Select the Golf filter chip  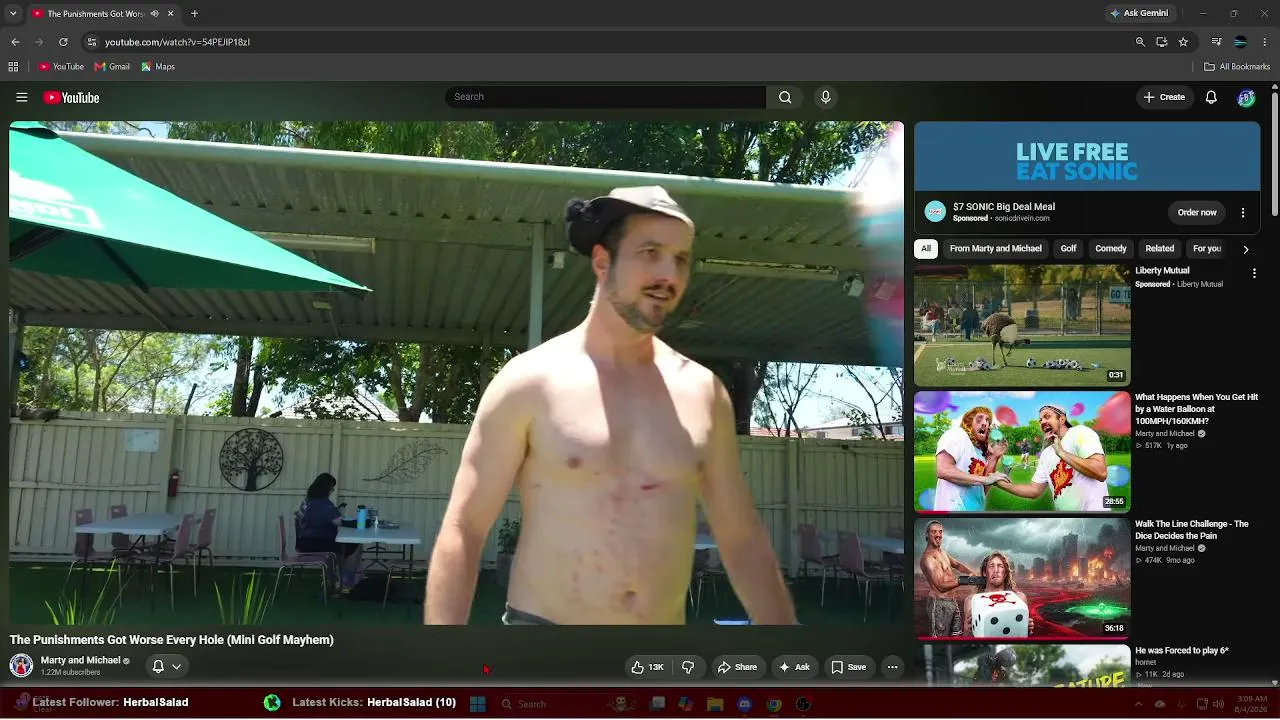coord(1069,249)
